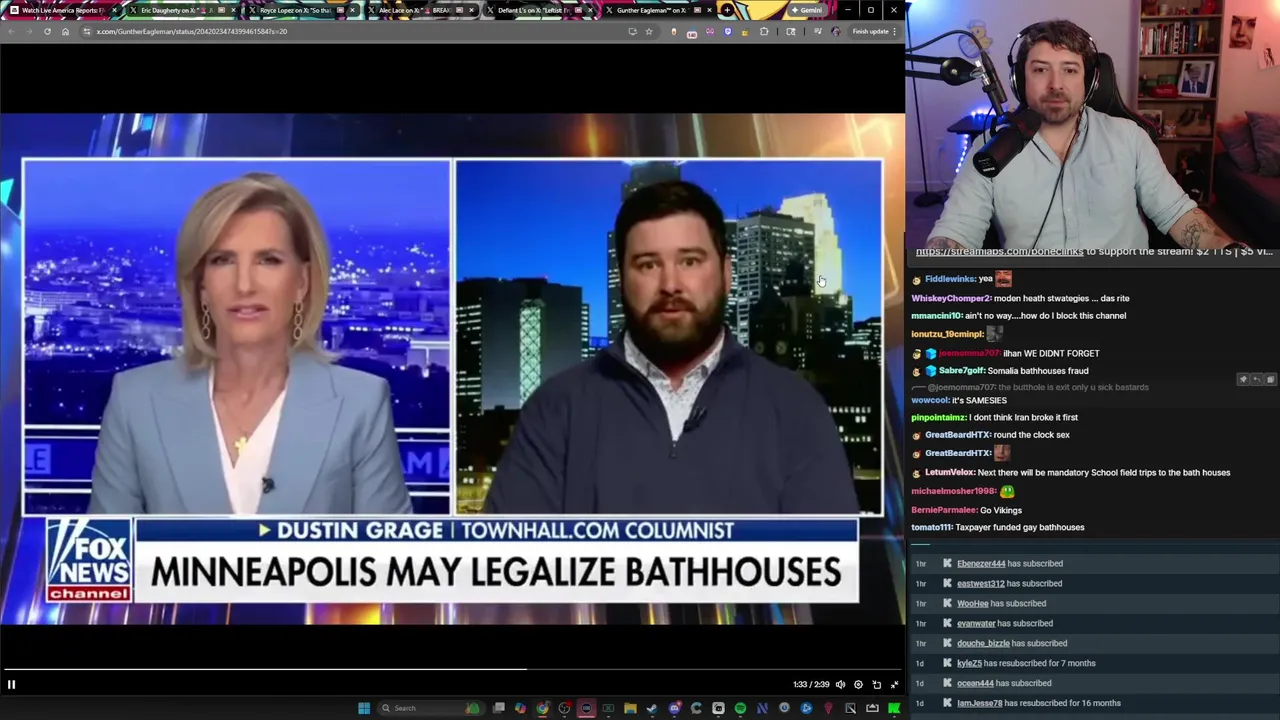Toggle picture-in-picture on the video player
The image size is (1280, 720).
point(876,685)
